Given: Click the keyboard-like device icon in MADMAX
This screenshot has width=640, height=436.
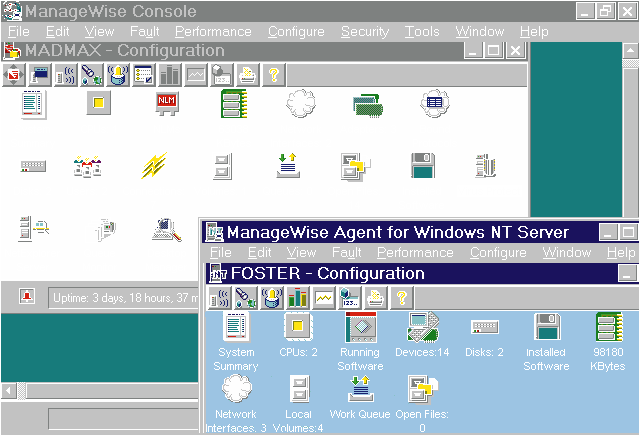Looking at the screenshot, I should pyautogui.click(x=33, y=166).
